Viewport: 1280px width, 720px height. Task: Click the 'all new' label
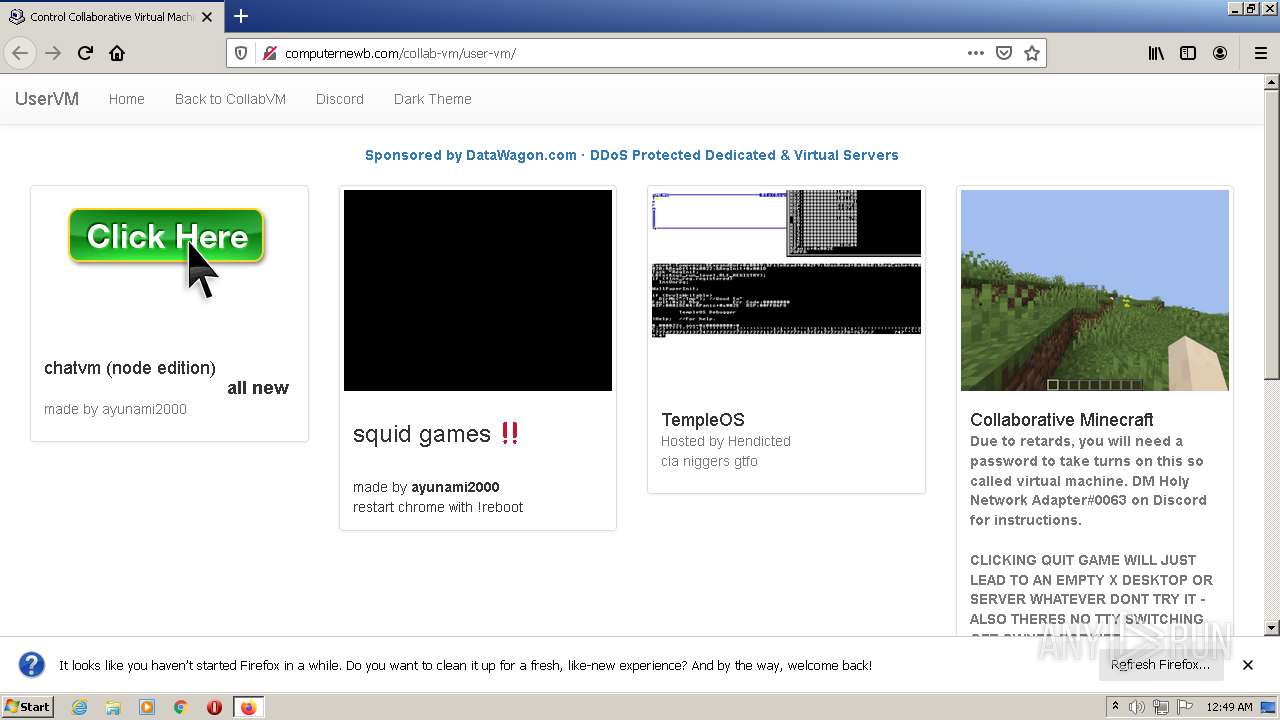click(258, 388)
